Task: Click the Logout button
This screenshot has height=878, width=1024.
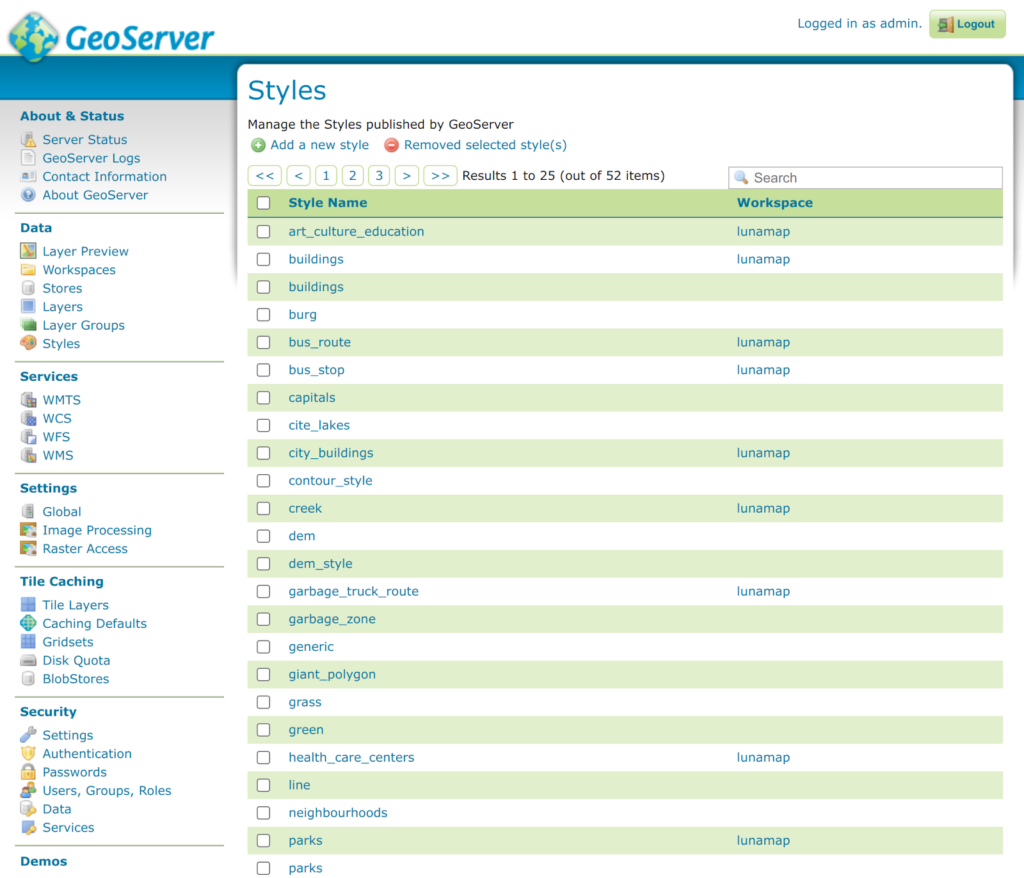Action: (x=967, y=24)
